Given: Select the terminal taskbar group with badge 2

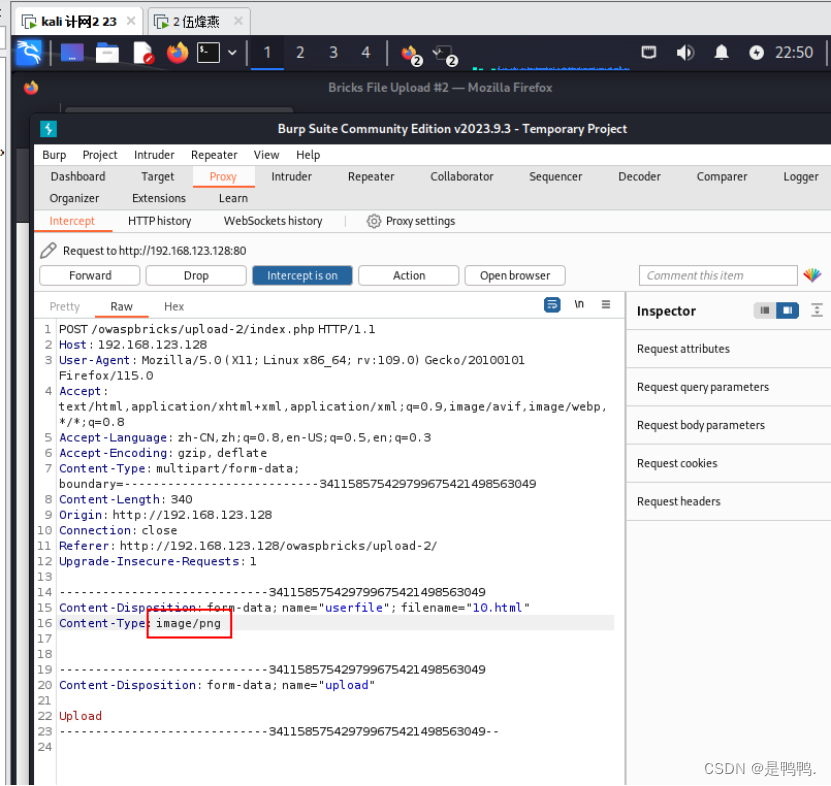Looking at the screenshot, I should 444,55.
